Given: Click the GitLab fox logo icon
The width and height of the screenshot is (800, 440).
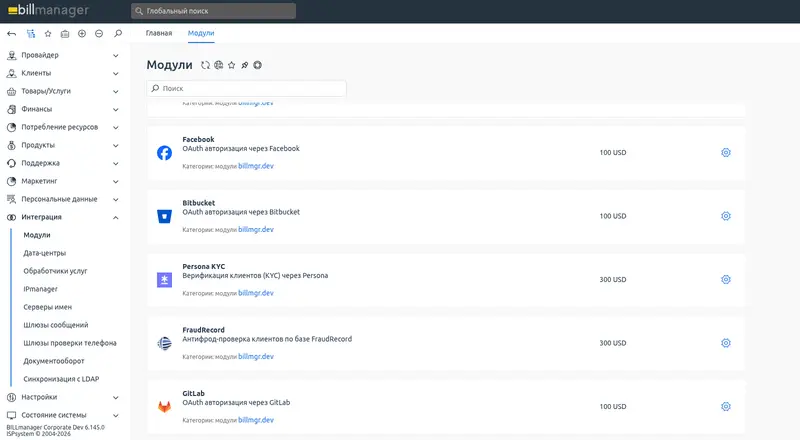Looking at the screenshot, I should click(164, 407).
